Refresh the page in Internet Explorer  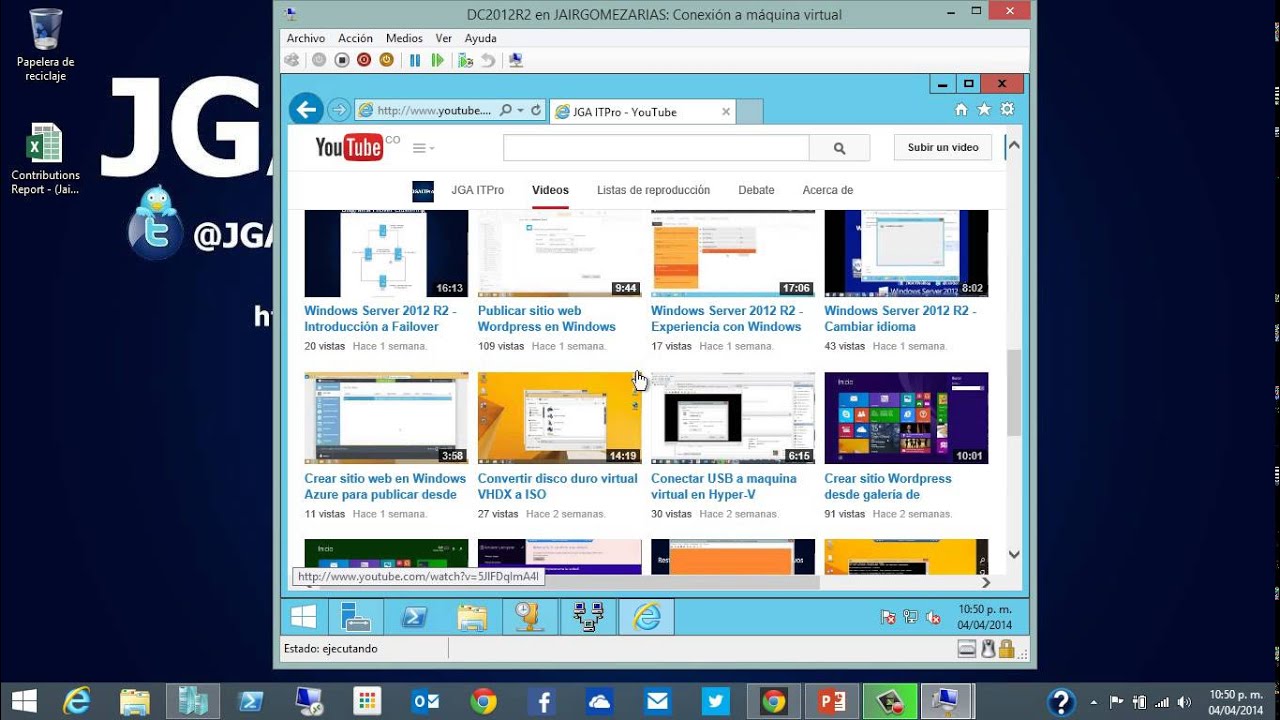(536, 110)
